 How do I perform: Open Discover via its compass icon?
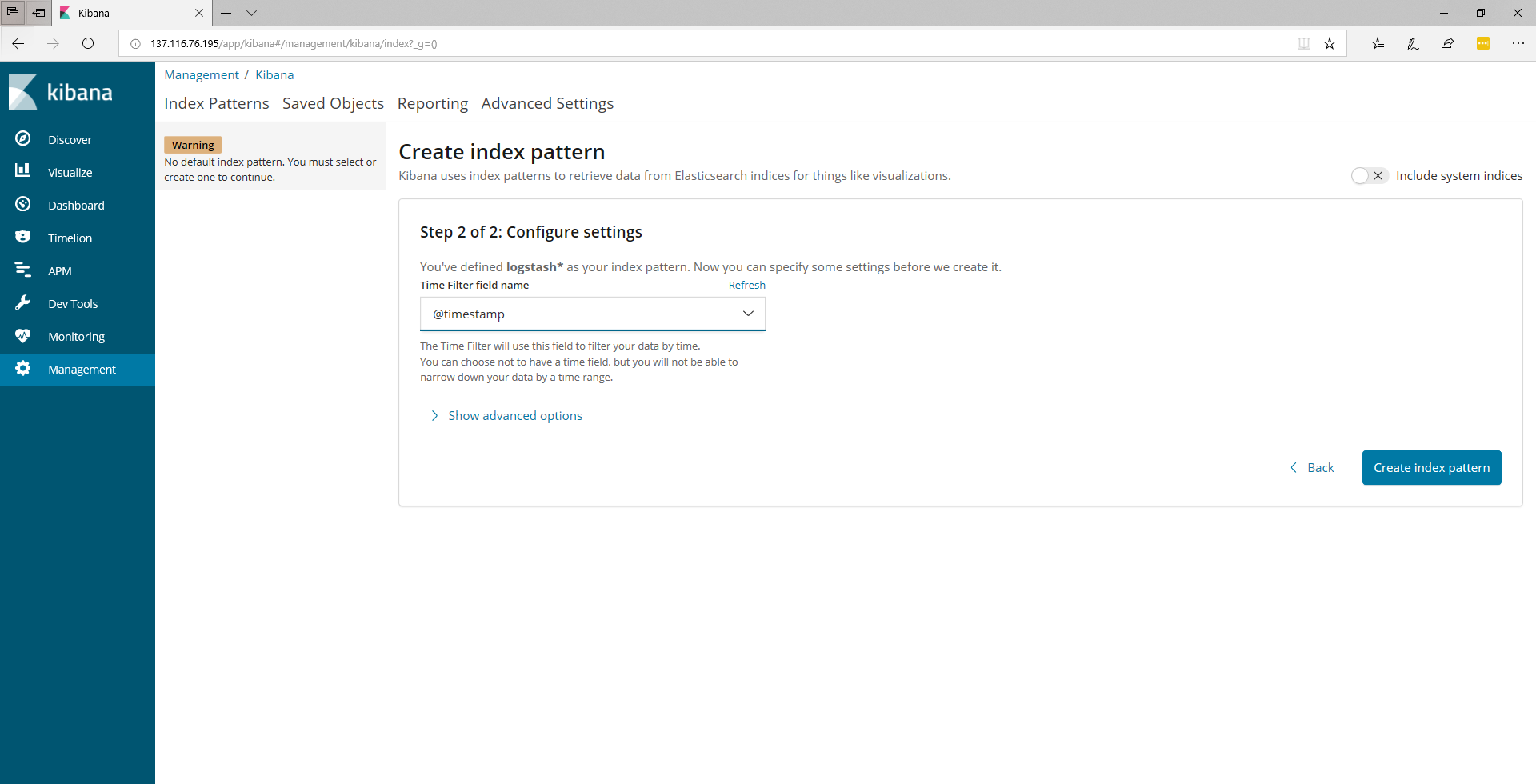(23, 138)
